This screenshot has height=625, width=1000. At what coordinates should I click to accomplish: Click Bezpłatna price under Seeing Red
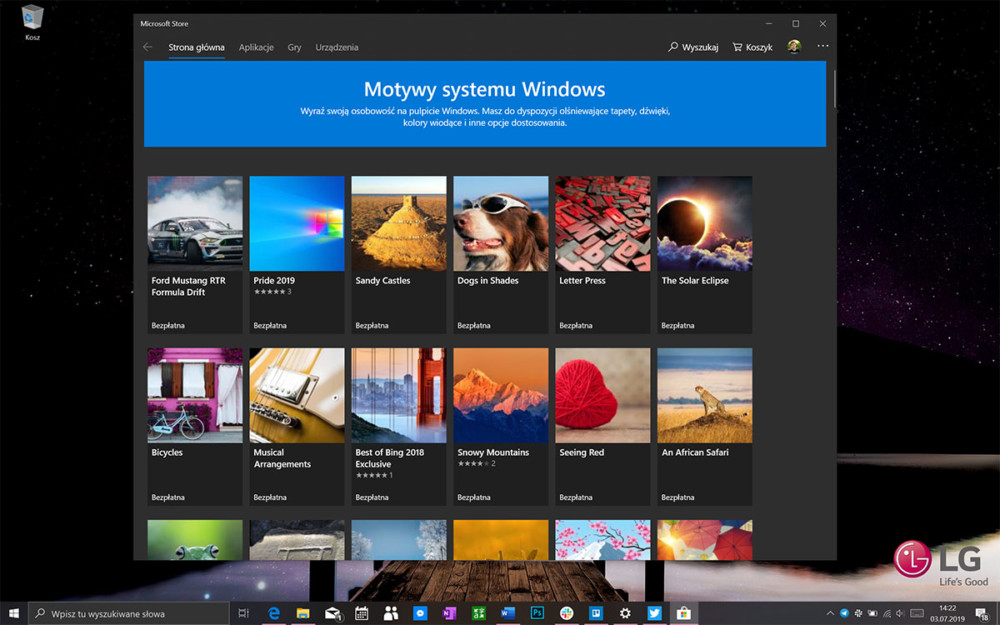tap(576, 497)
